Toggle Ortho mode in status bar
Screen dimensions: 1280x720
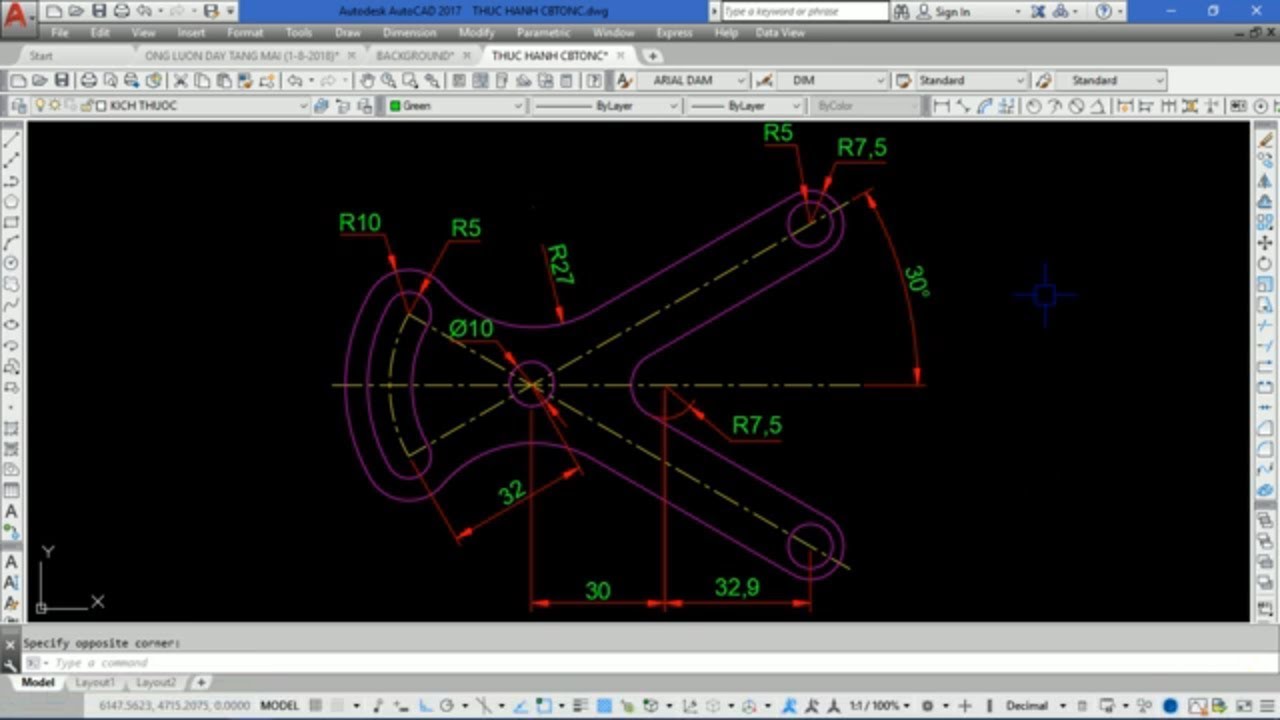[426, 705]
